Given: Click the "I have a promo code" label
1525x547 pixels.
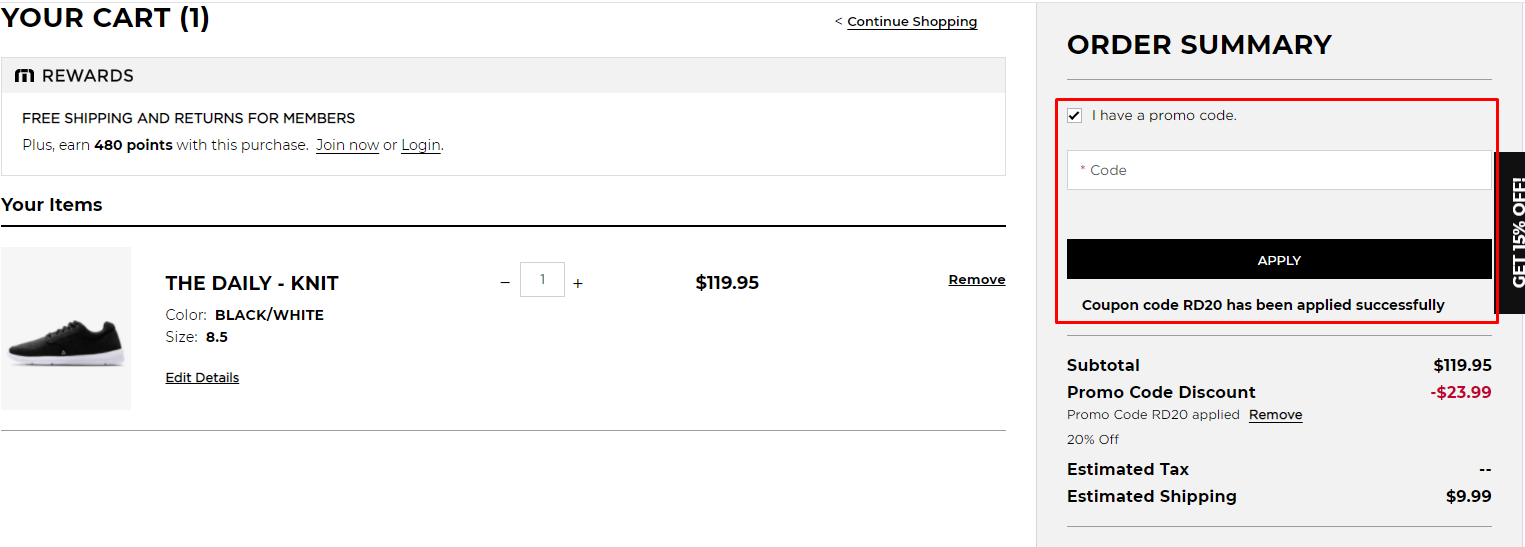Looking at the screenshot, I should 1164,116.
